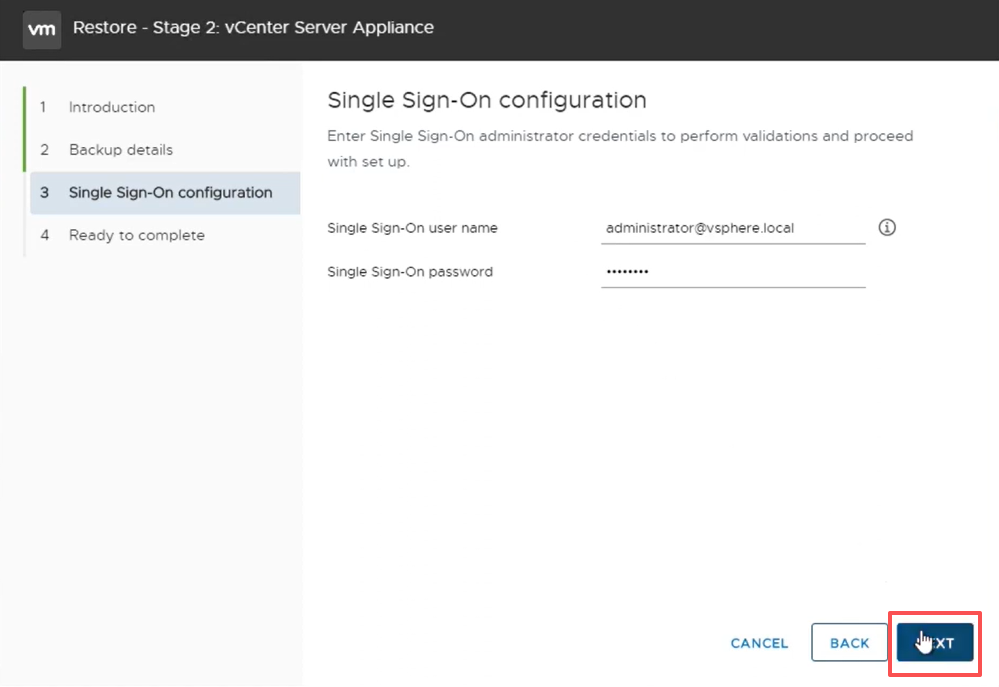Click the VMware vm logo icon
999x687 pixels.
(x=42, y=29)
